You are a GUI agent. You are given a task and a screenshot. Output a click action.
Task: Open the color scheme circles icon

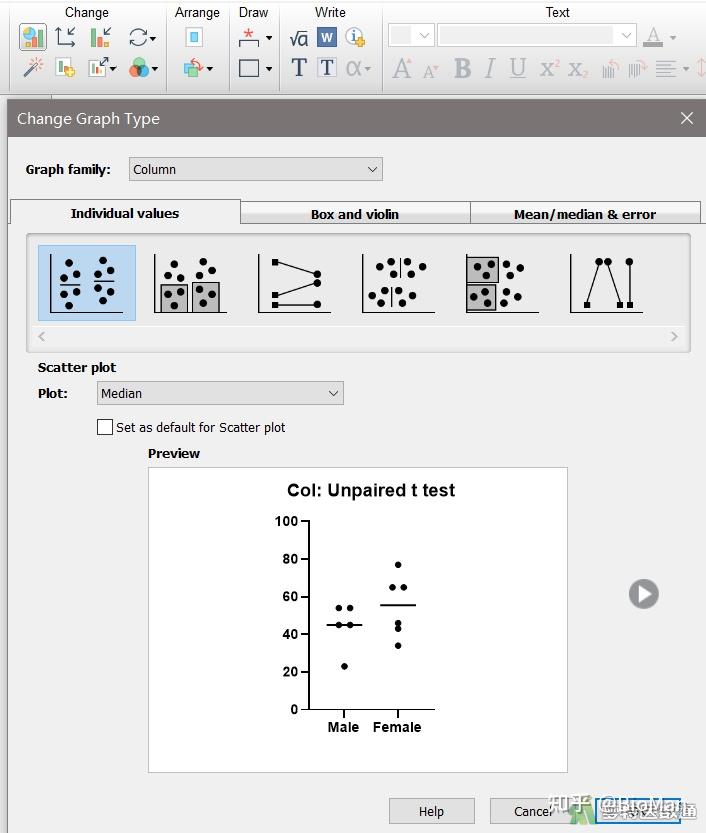click(139, 67)
